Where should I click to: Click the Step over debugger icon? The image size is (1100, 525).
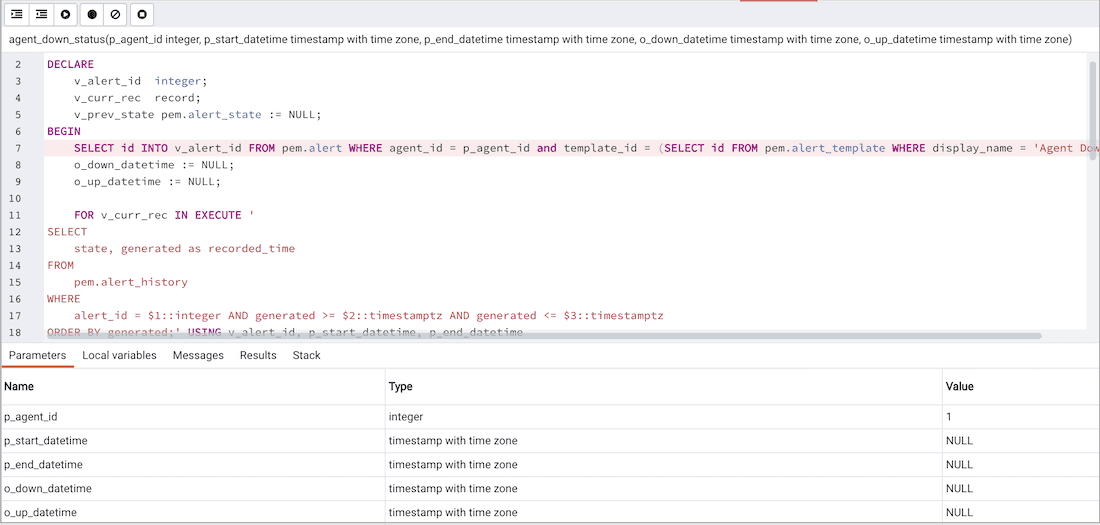[41, 14]
